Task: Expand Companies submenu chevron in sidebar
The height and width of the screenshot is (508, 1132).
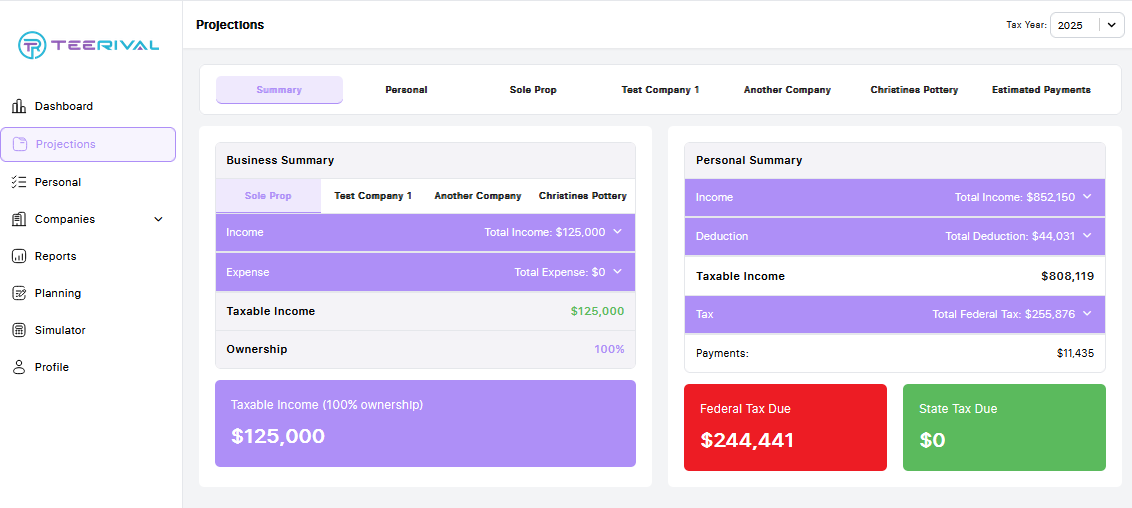Action: (x=158, y=219)
